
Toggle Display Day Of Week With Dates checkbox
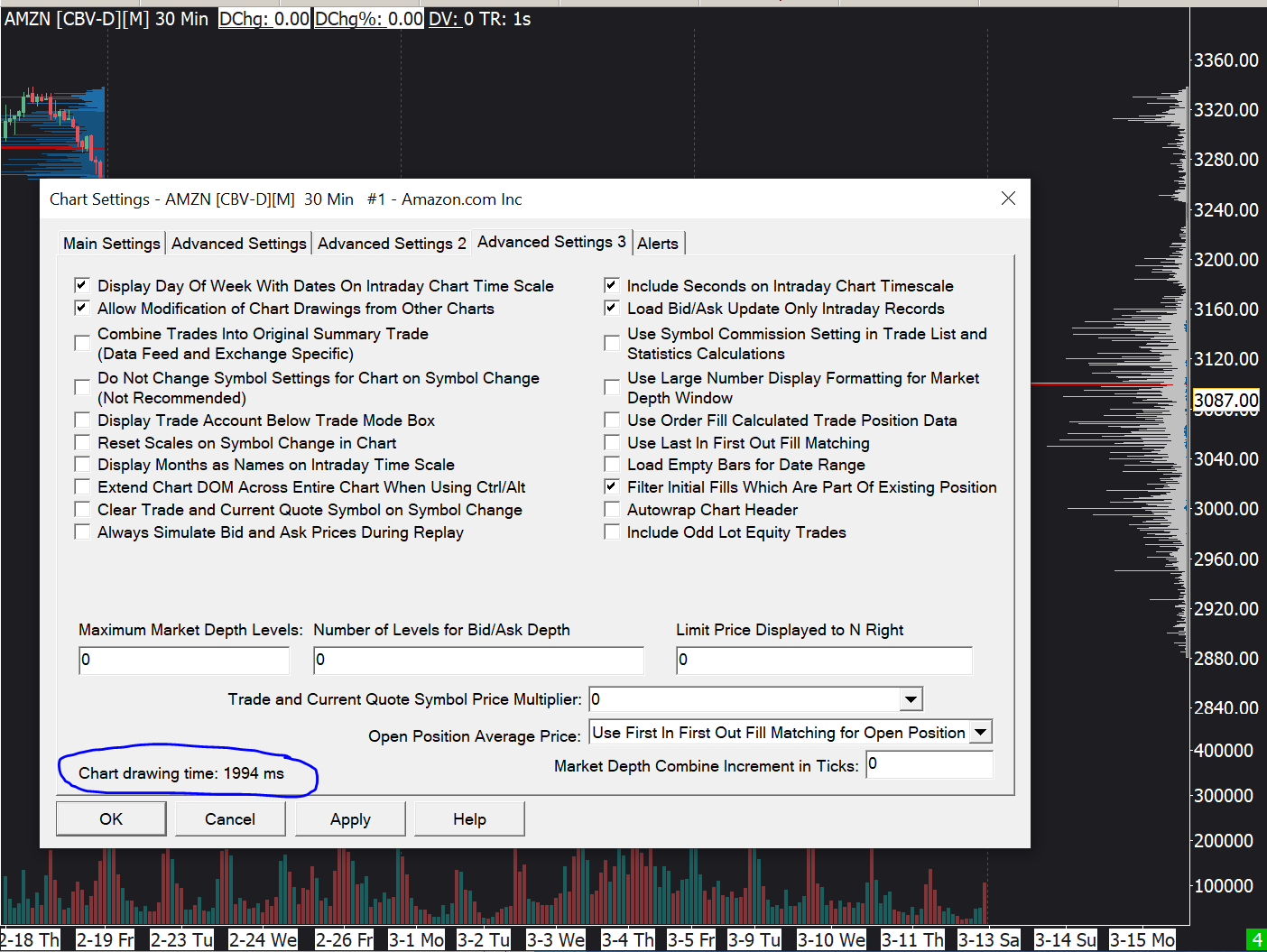(82, 285)
